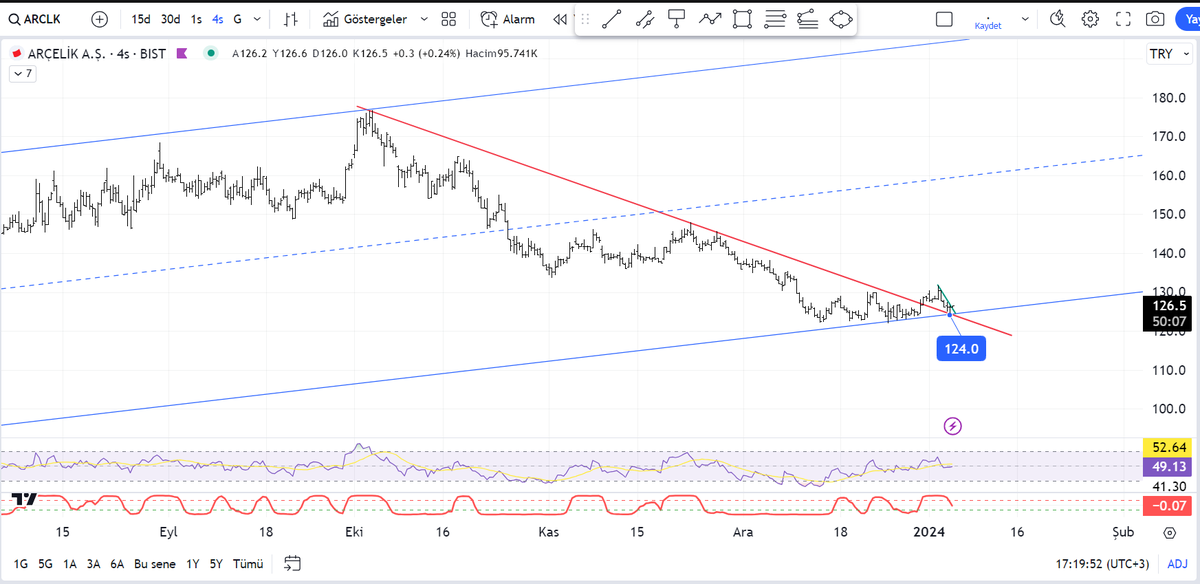1200x584 pixels.
Task: Open timezone menu at 17:19:52 (UTC+3)
Action: 1100,564
